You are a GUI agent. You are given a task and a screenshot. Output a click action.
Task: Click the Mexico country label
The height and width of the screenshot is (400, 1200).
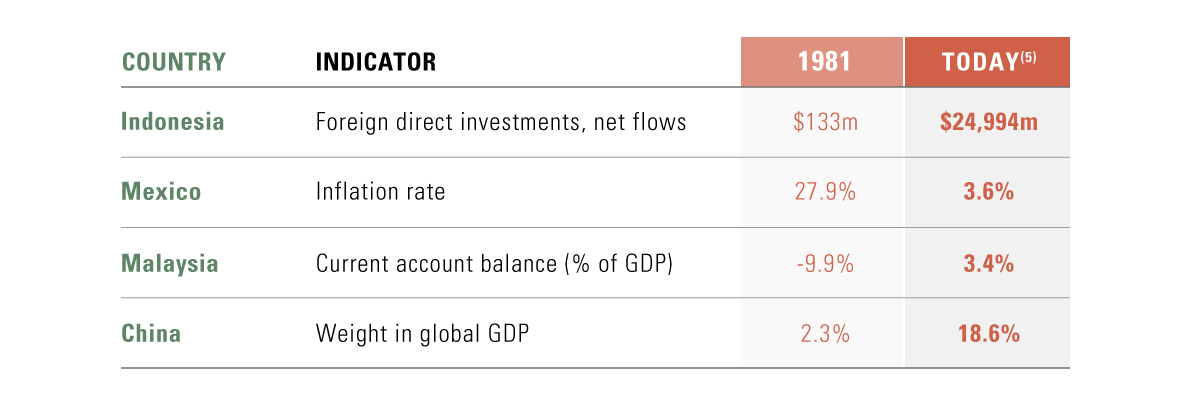click(161, 192)
